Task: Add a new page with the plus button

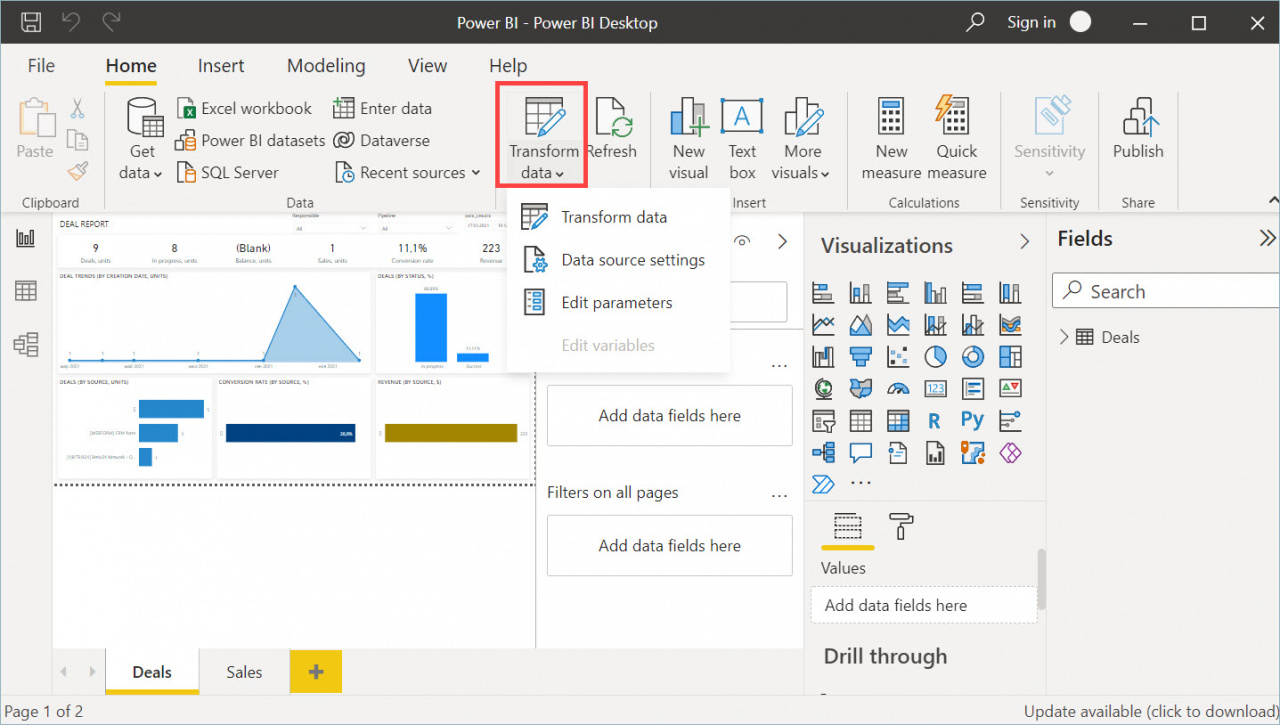Action: click(x=315, y=671)
